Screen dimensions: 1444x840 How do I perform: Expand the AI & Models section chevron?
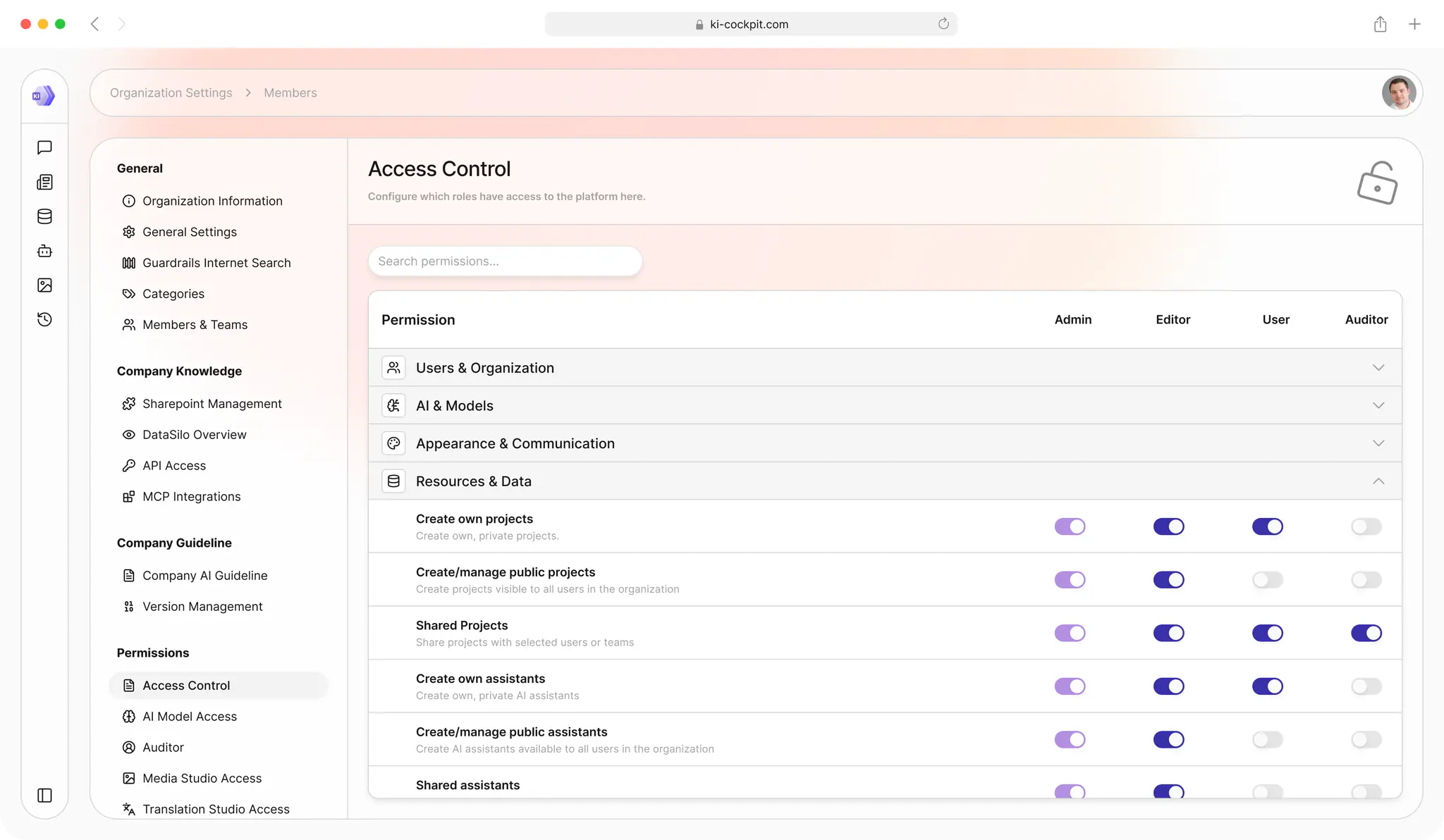[1378, 405]
